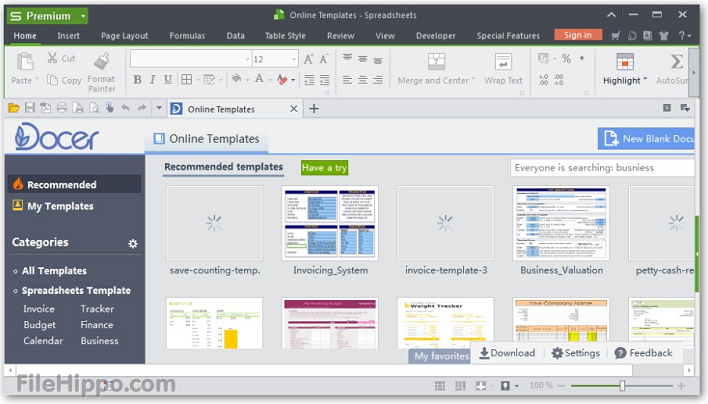Click the Print icon in quick toolbar
The image size is (708, 404).
62,108
